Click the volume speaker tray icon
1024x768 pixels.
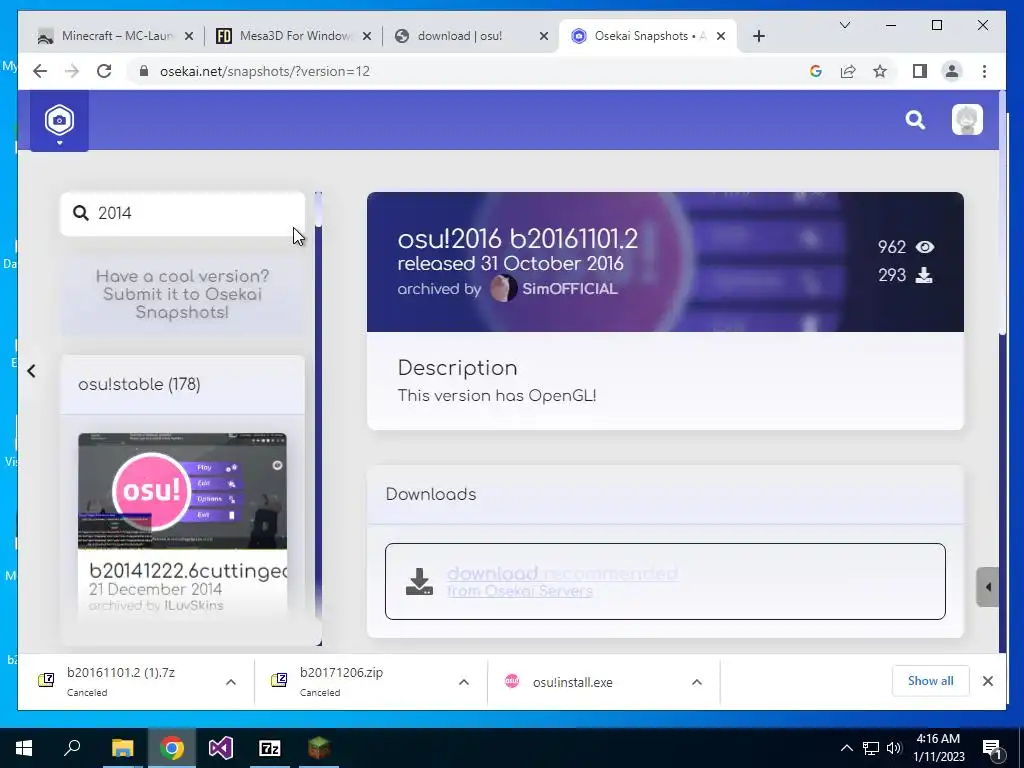(x=894, y=748)
